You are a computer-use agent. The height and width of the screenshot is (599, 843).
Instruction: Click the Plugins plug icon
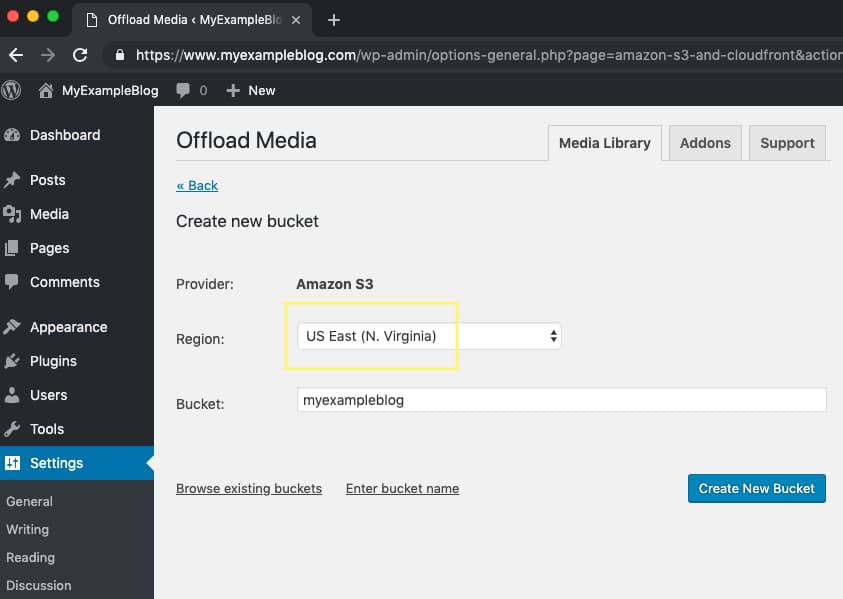12,361
